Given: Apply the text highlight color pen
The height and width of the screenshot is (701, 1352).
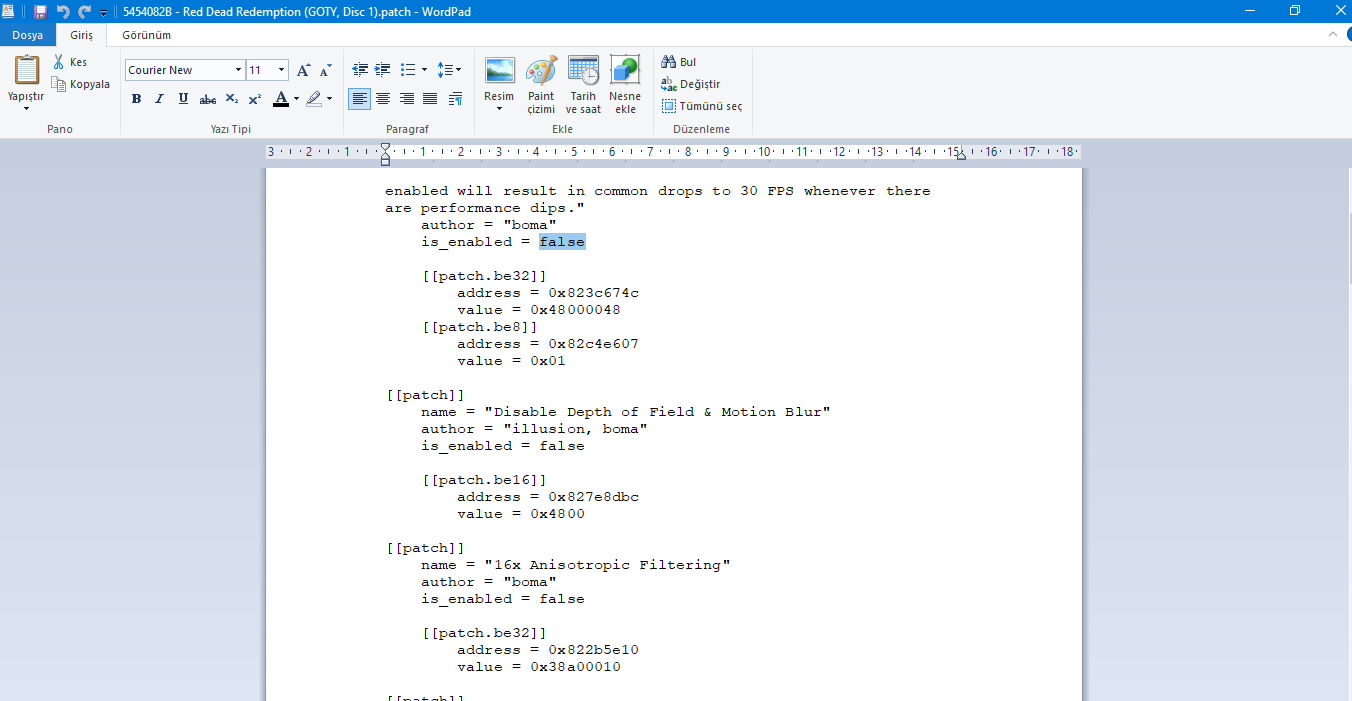Looking at the screenshot, I should click(314, 99).
